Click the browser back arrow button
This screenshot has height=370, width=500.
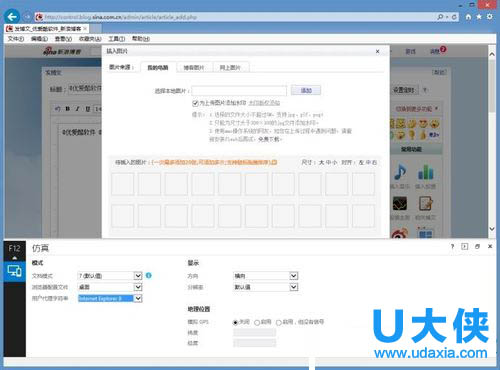click(12, 16)
